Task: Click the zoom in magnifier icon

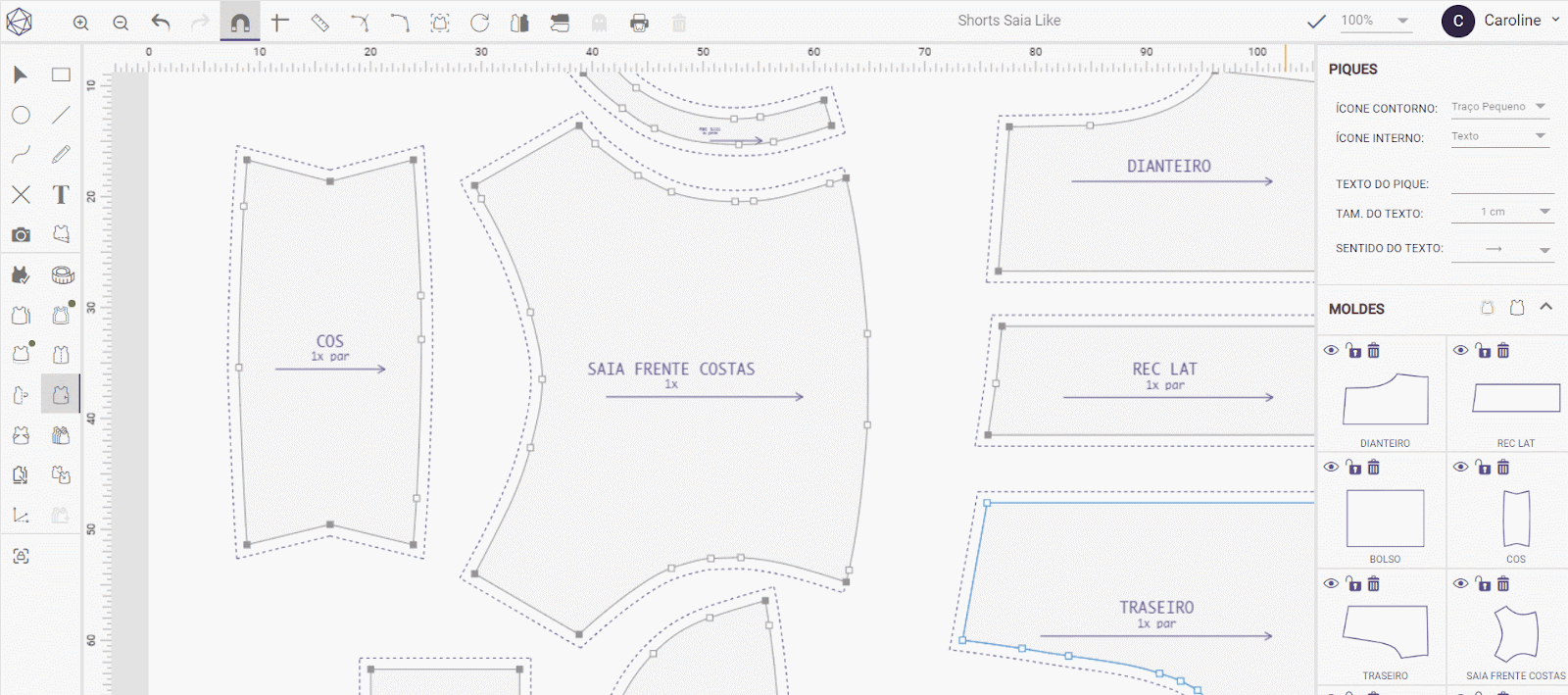Action: (x=81, y=23)
